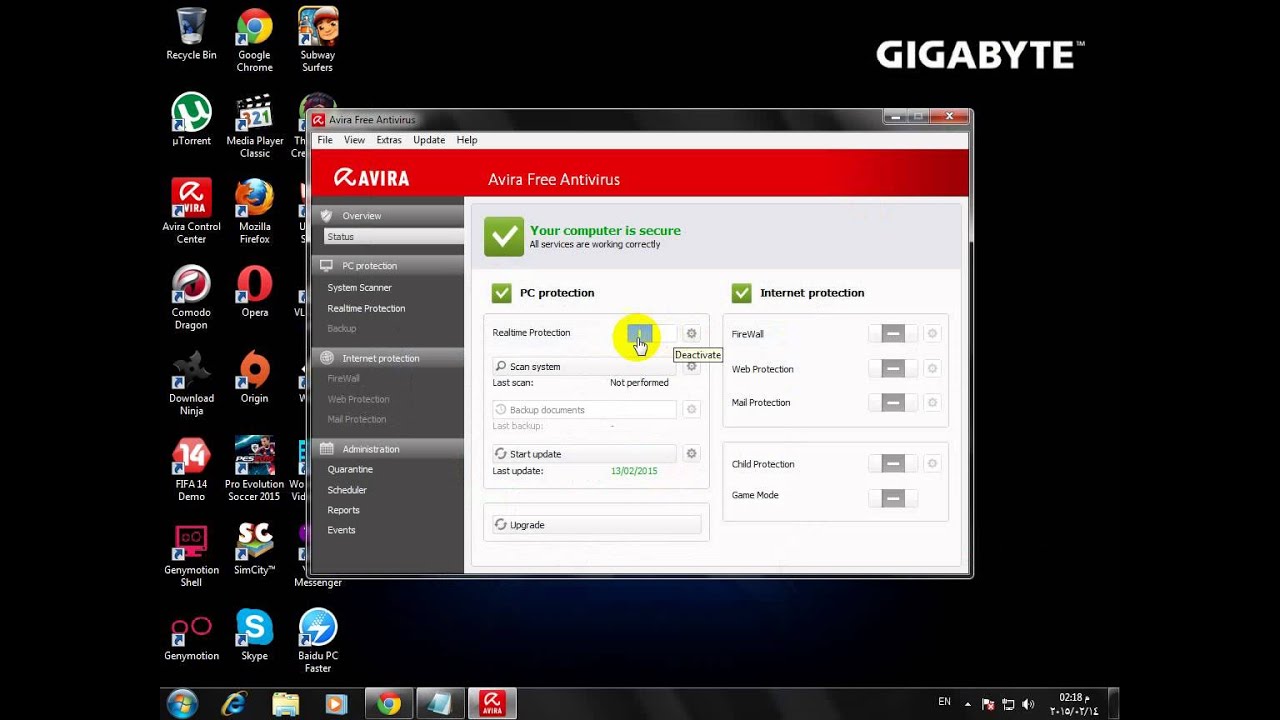Screen dimensions: 1280x720
Task: Click the Start update button
Action: tap(584, 454)
